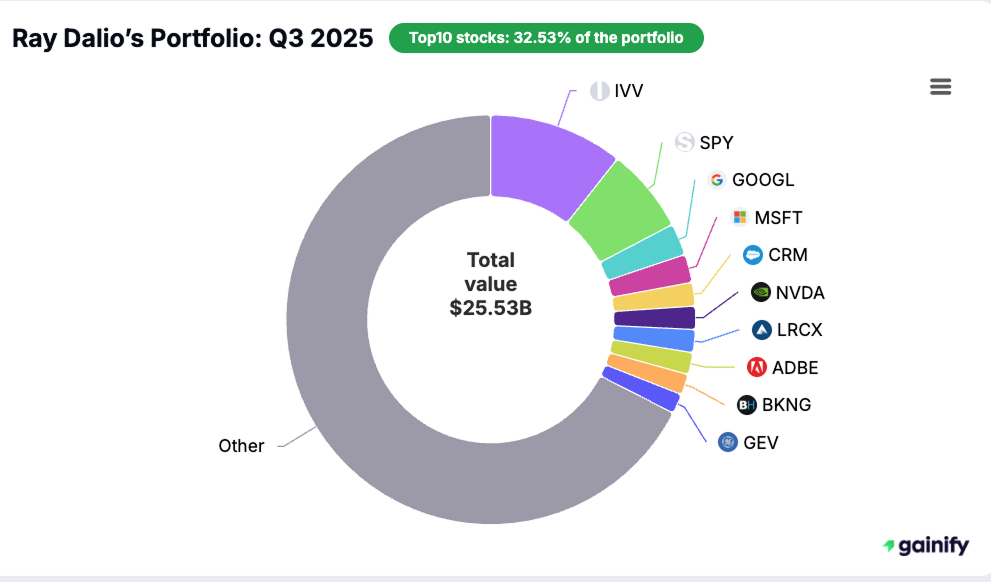This screenshot has height=582, width=991.
Task: Select the NVDA company logo
Action: [x=760, y=293]
